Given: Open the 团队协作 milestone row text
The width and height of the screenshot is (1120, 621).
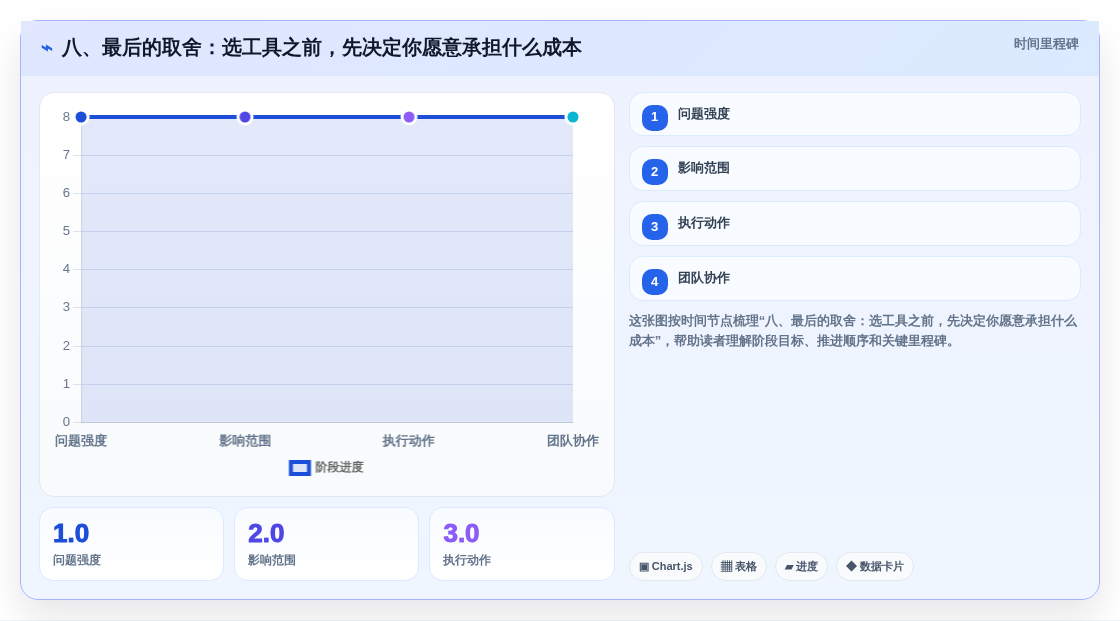Looking at the screenshot, I should click(704, 278).
